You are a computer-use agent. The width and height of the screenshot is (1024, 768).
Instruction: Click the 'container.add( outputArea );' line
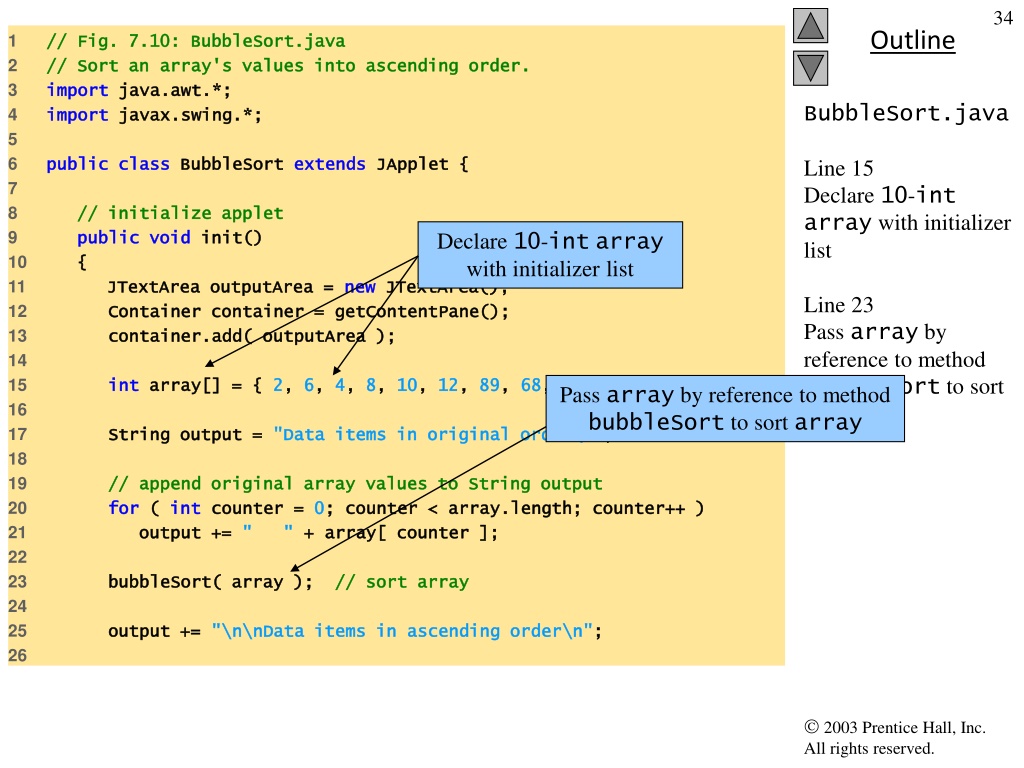251,336
